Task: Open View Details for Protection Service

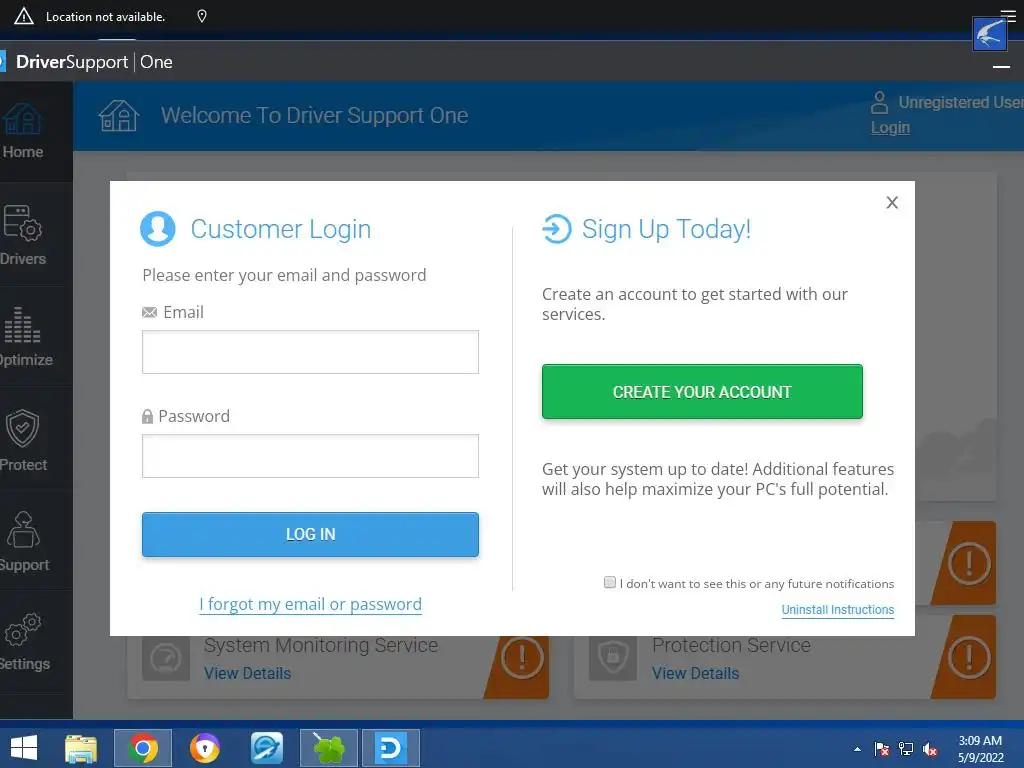Action: 696,673
